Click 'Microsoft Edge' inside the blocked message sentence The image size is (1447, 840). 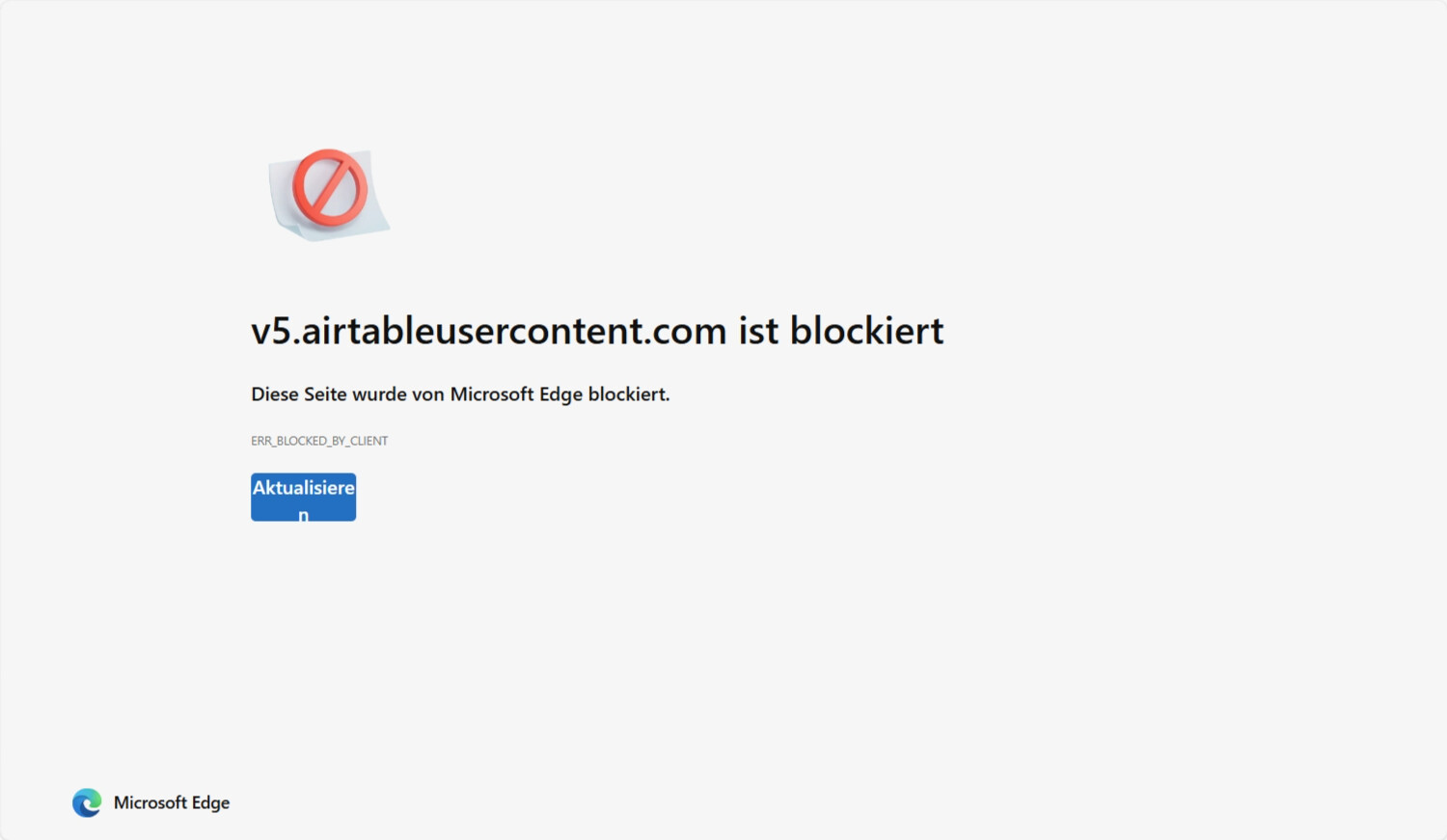click(516, 394)
